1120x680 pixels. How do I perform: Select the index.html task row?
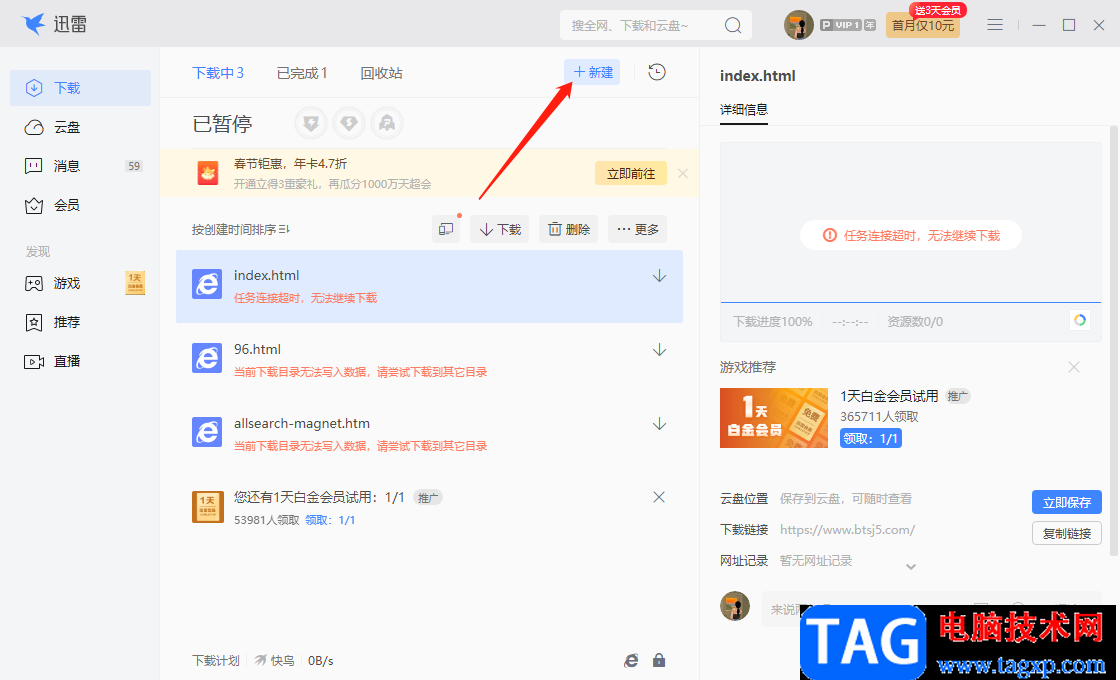click(x=429, y=286)
